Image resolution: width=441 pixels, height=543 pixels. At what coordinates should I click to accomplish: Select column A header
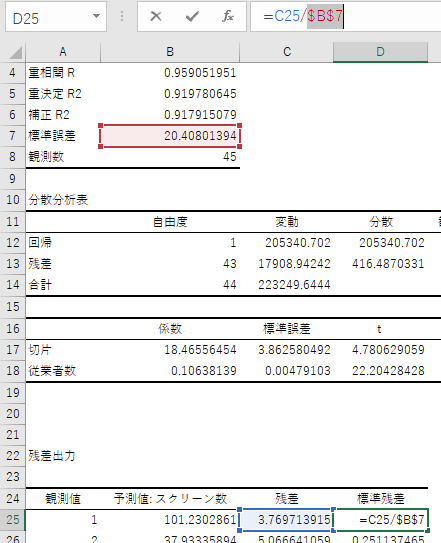[x=63, y=52]
